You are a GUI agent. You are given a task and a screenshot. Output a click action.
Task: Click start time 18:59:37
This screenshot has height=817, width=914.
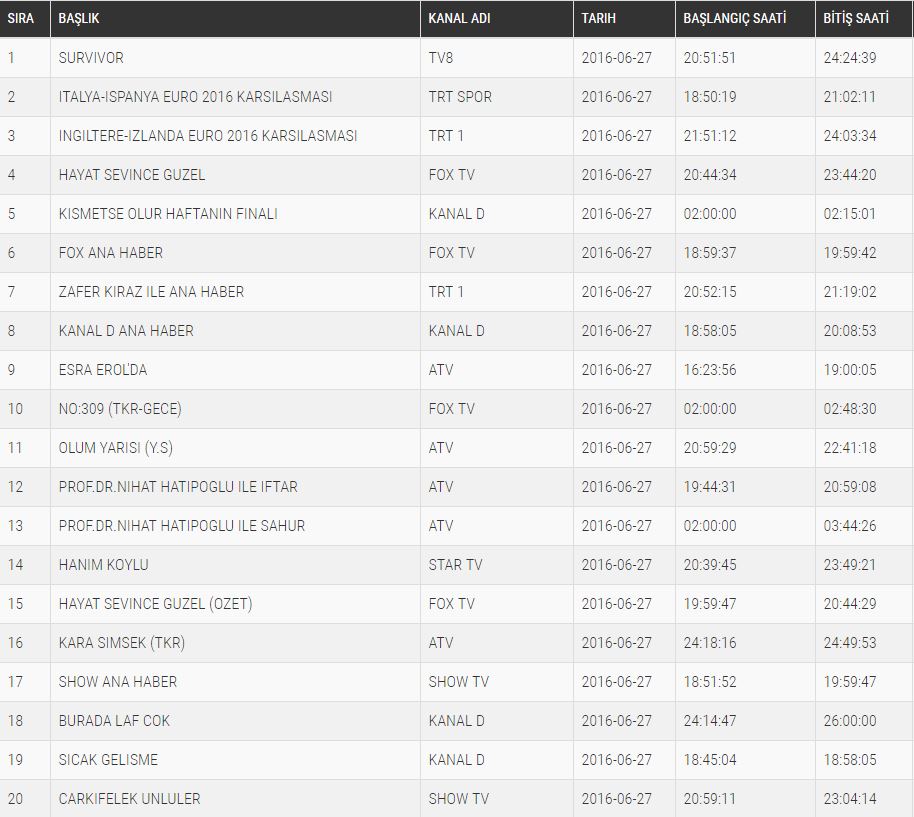710,253
